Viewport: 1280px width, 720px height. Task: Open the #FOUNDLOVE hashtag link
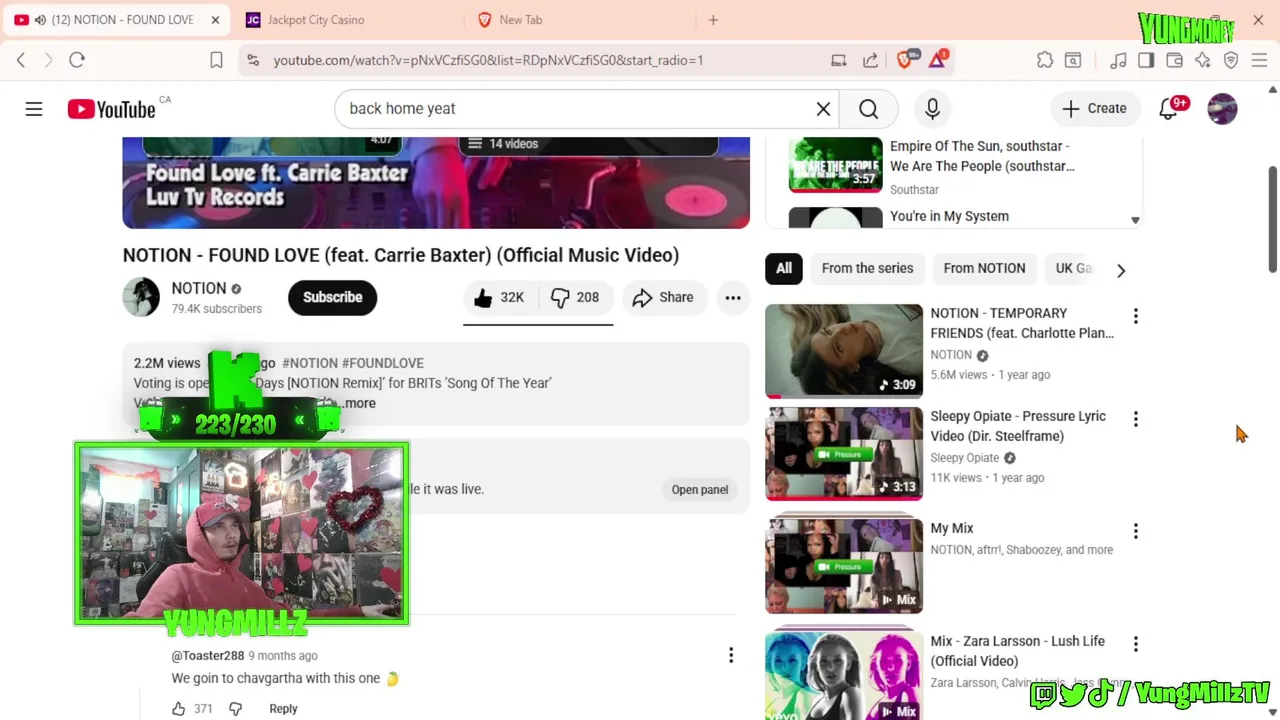tap(383, 363)
